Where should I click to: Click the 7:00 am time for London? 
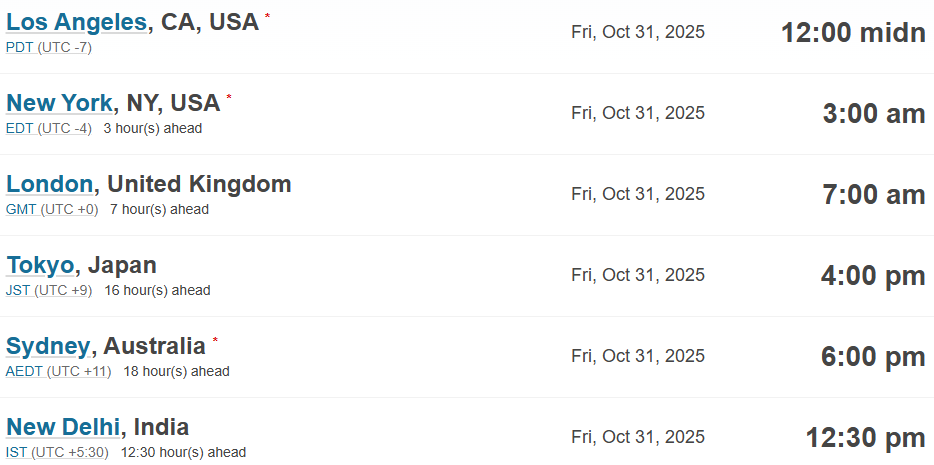click(x=873, y=194)
